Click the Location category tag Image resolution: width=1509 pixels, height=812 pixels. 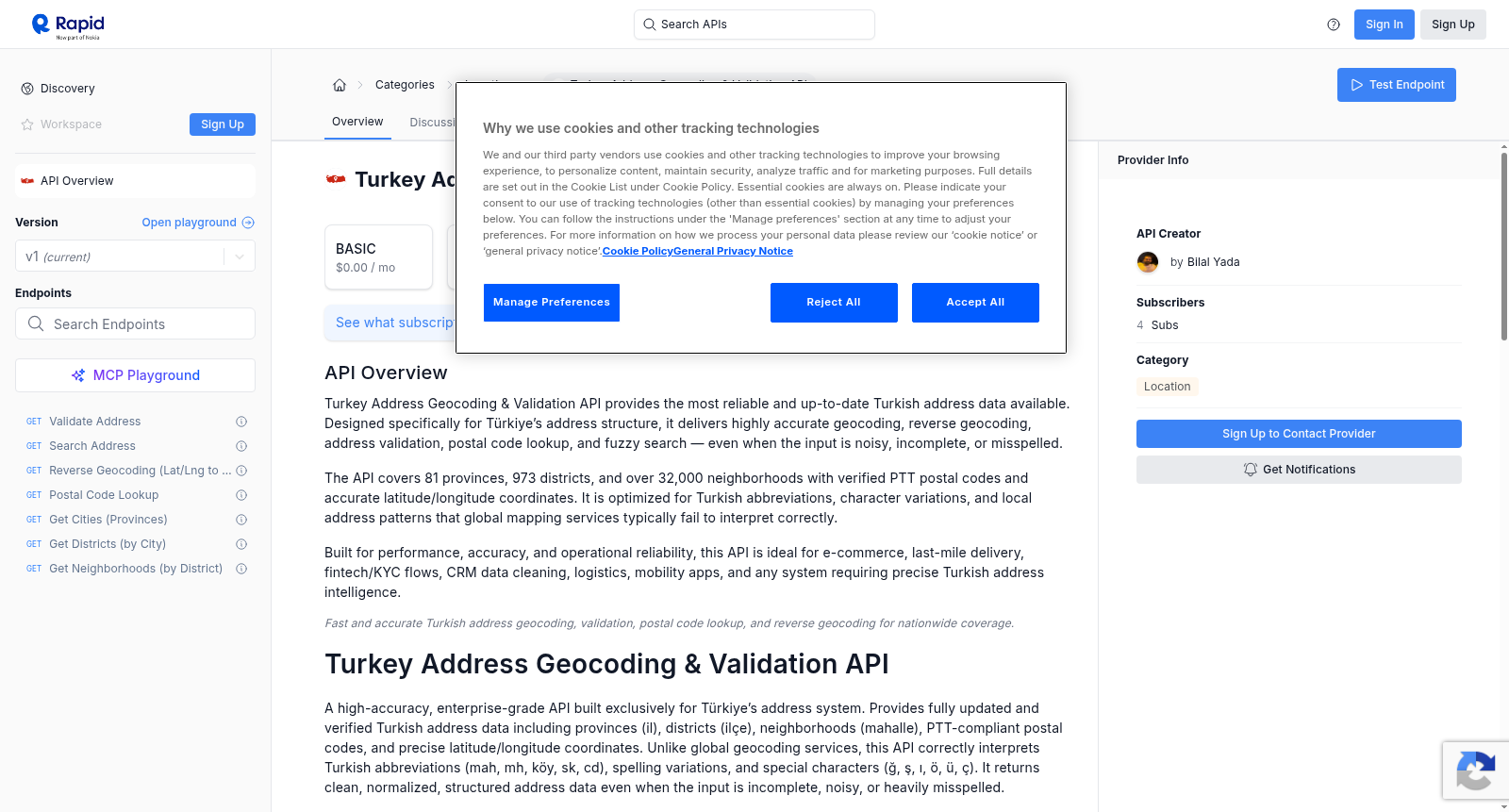[x=1168, y=387]
